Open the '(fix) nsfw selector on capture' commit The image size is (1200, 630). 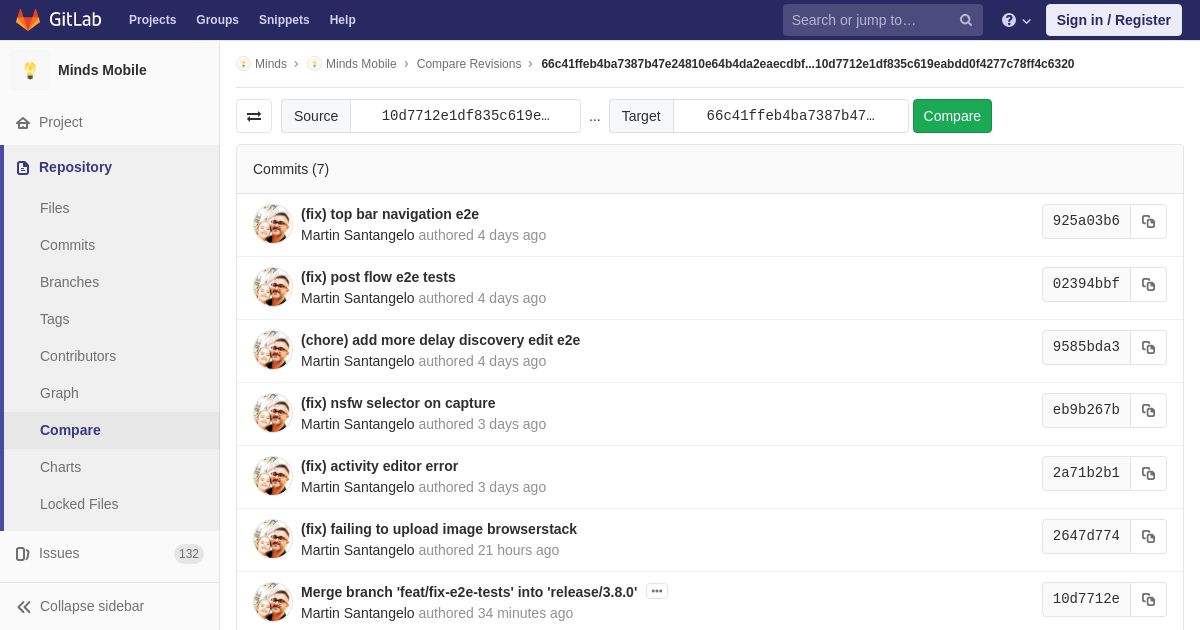pyautogui.click(x=398, y=403)
